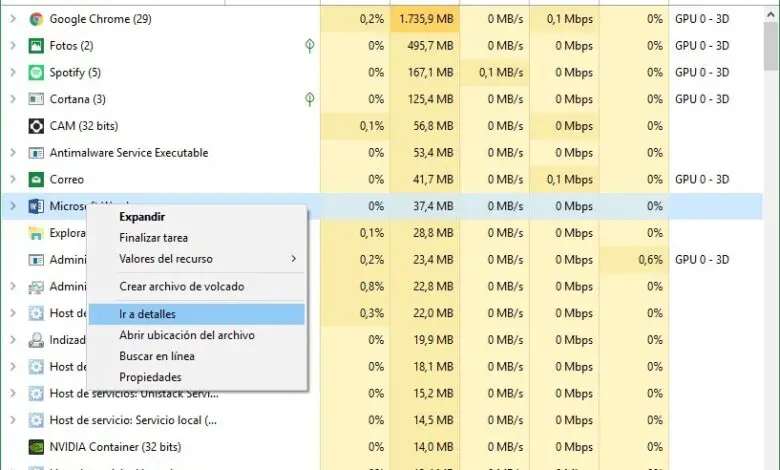Click the Google Chrome process icon
The width and height of the screenshot is (780, 470).
pos(36,19)
